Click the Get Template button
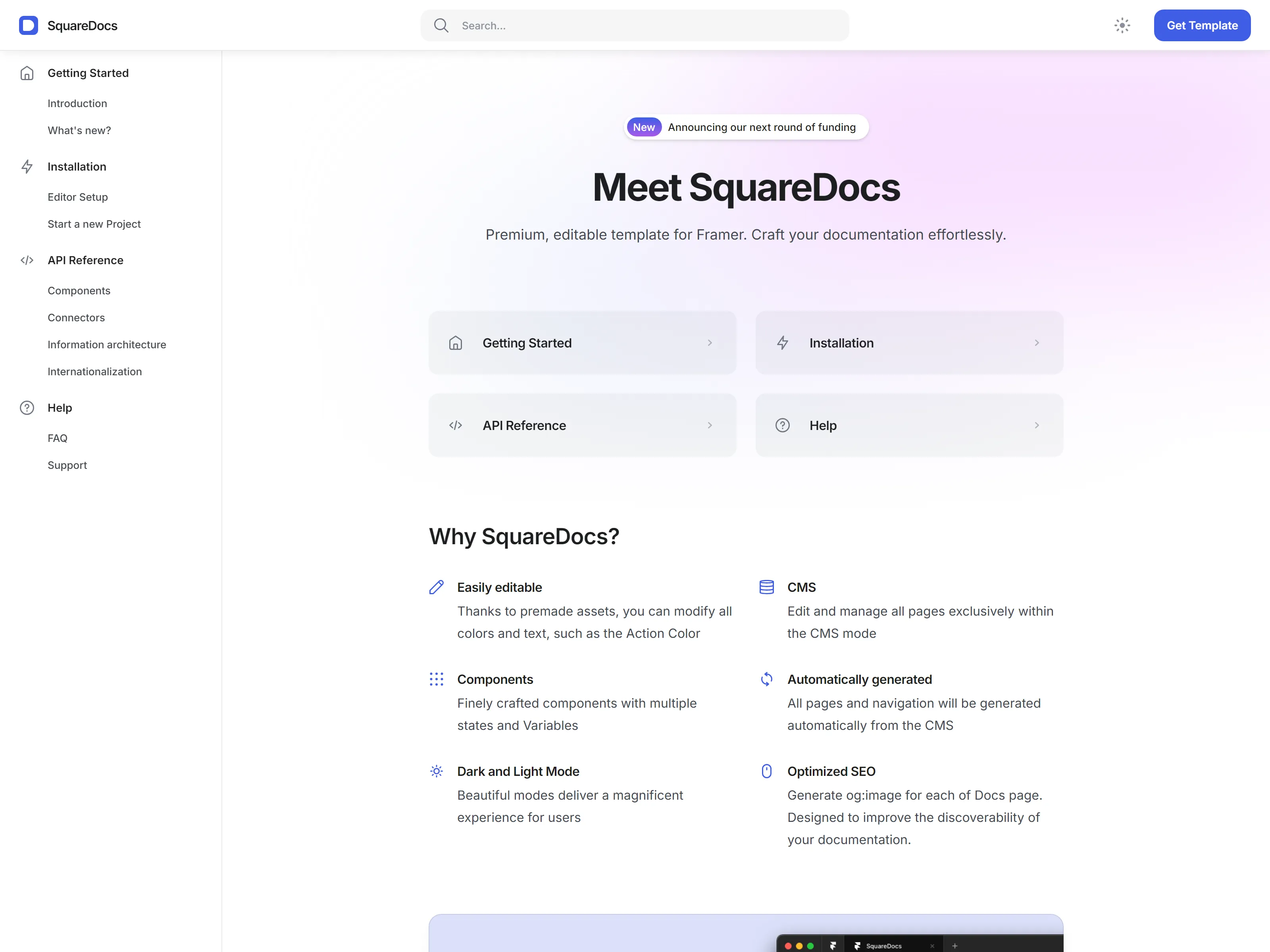Image resolution: width=1270 pixels, height=952 pixels. (1202, 25)
